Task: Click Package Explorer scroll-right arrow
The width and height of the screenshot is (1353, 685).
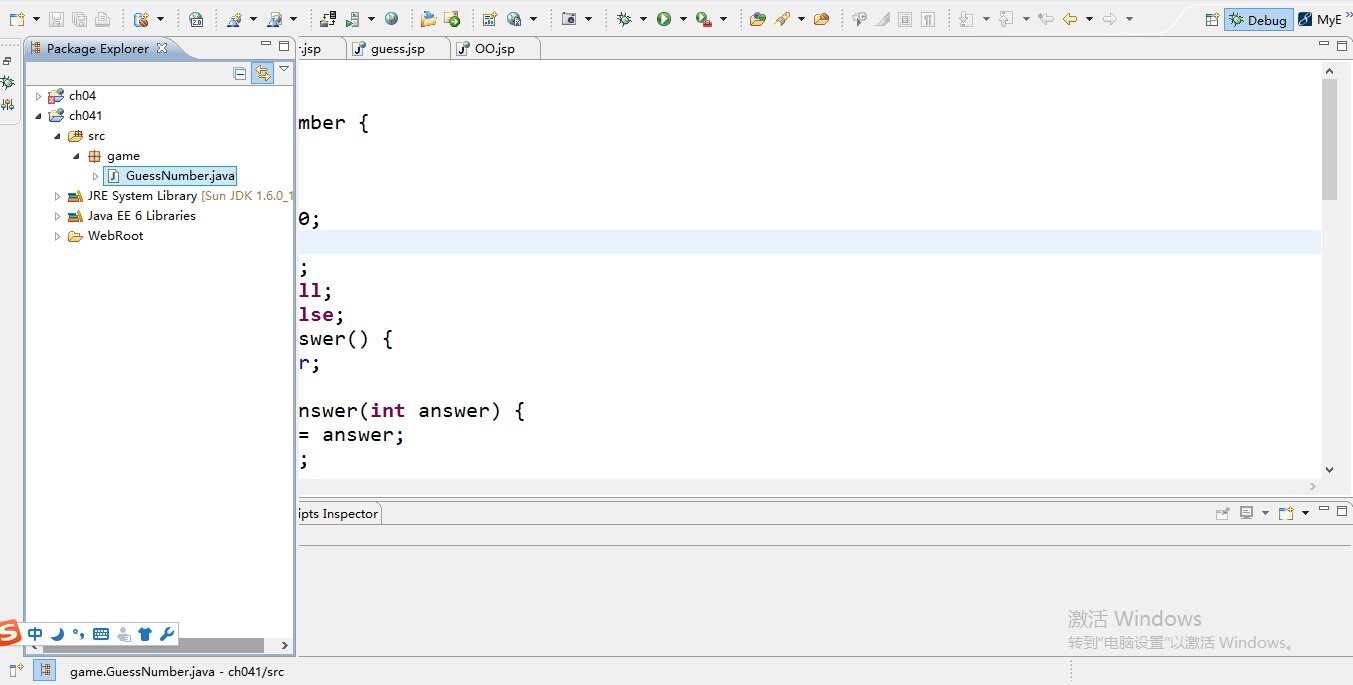Action: 284,645
